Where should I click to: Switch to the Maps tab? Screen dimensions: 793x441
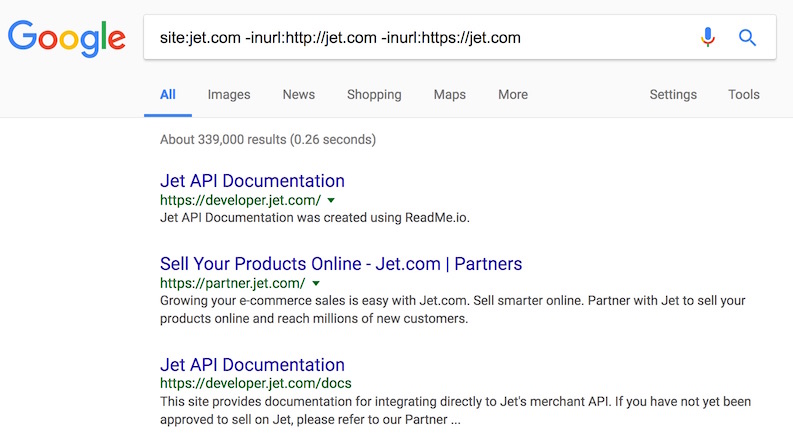[450, 95]
